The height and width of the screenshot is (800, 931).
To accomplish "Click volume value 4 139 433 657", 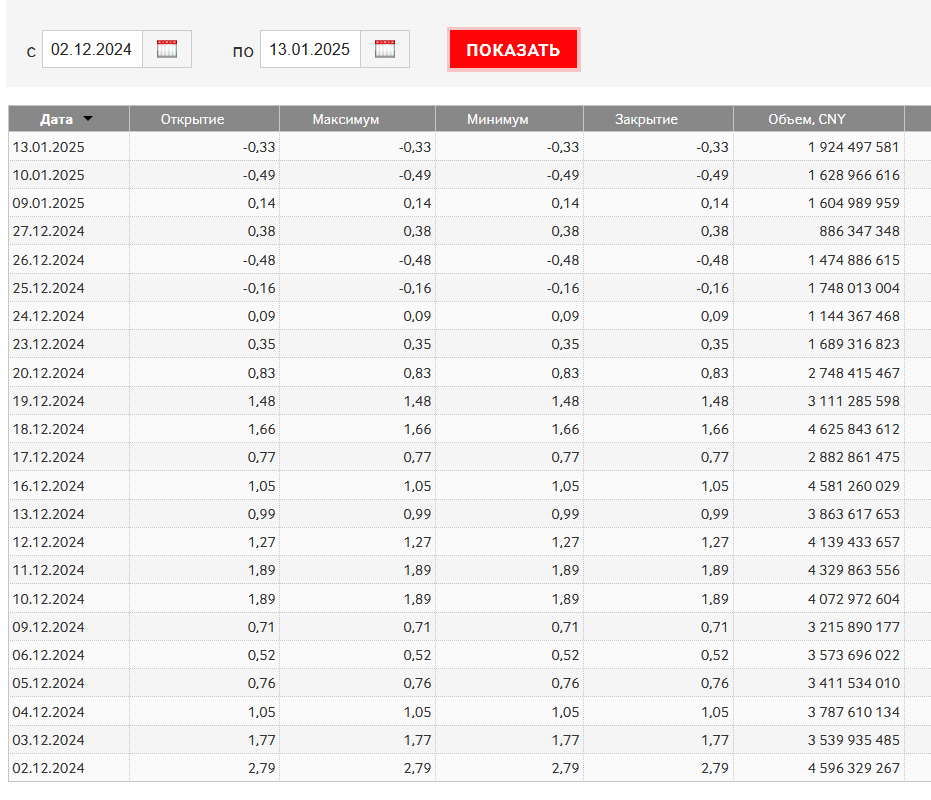I will click(x=853, y=542).
